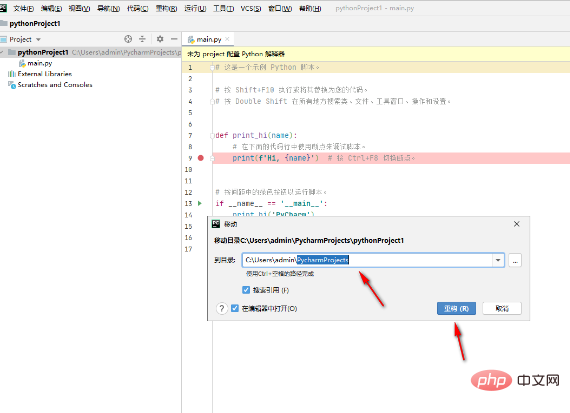Select the main.py editor tab
The width and height of the screenshot is (570, 413).
coord(208,39)
